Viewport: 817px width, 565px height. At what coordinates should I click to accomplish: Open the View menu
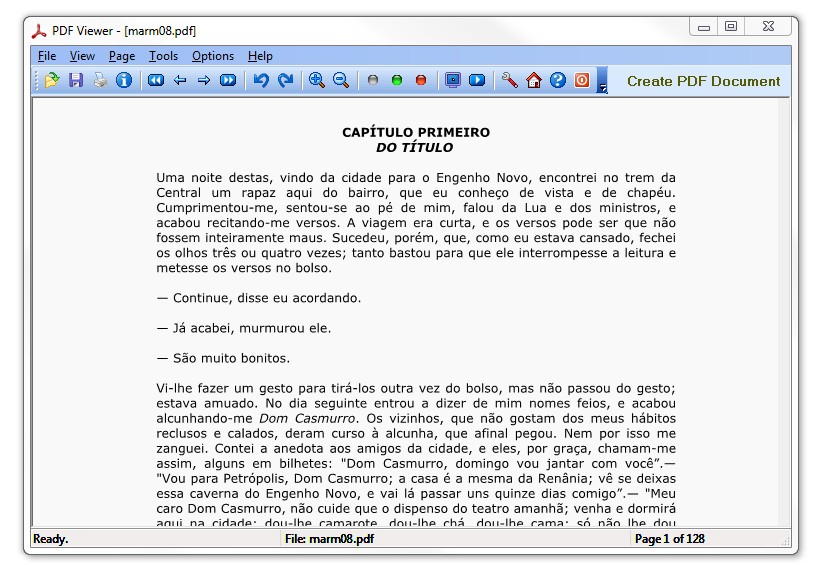pyautogui.click(x=82, y=56)
